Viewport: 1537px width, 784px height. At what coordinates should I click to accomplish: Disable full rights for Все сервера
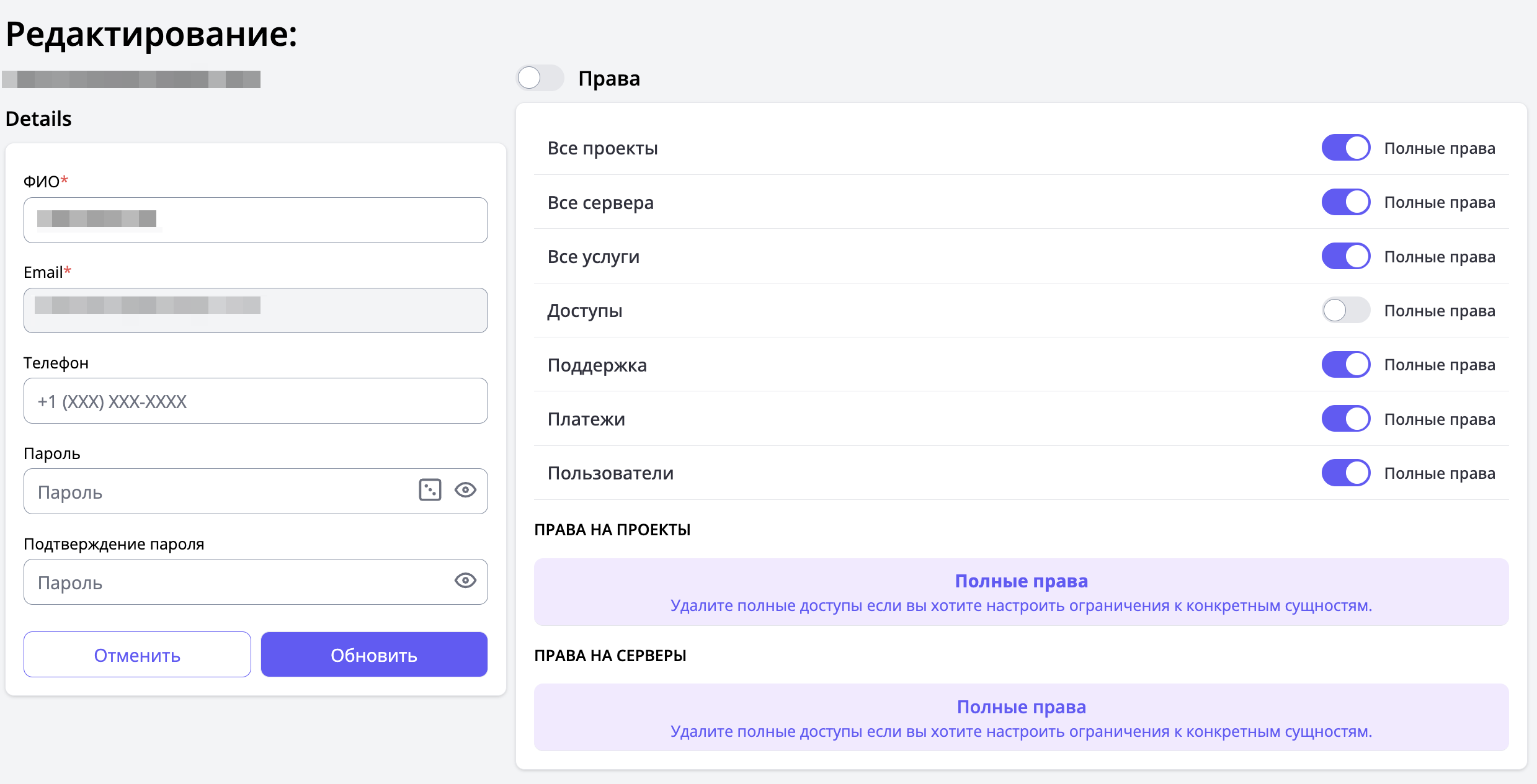pyautogui.click(x=1345, y=202)
